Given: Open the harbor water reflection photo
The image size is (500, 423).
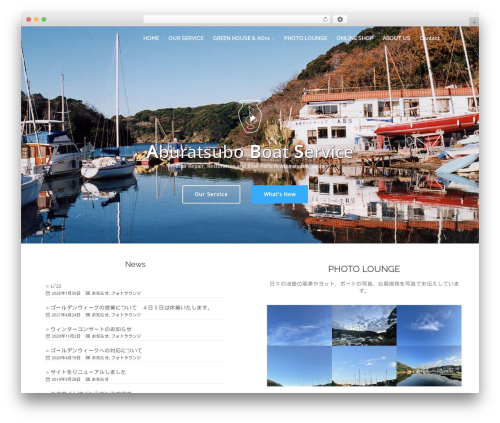Looking at the screenshot, I should point(429,366).
